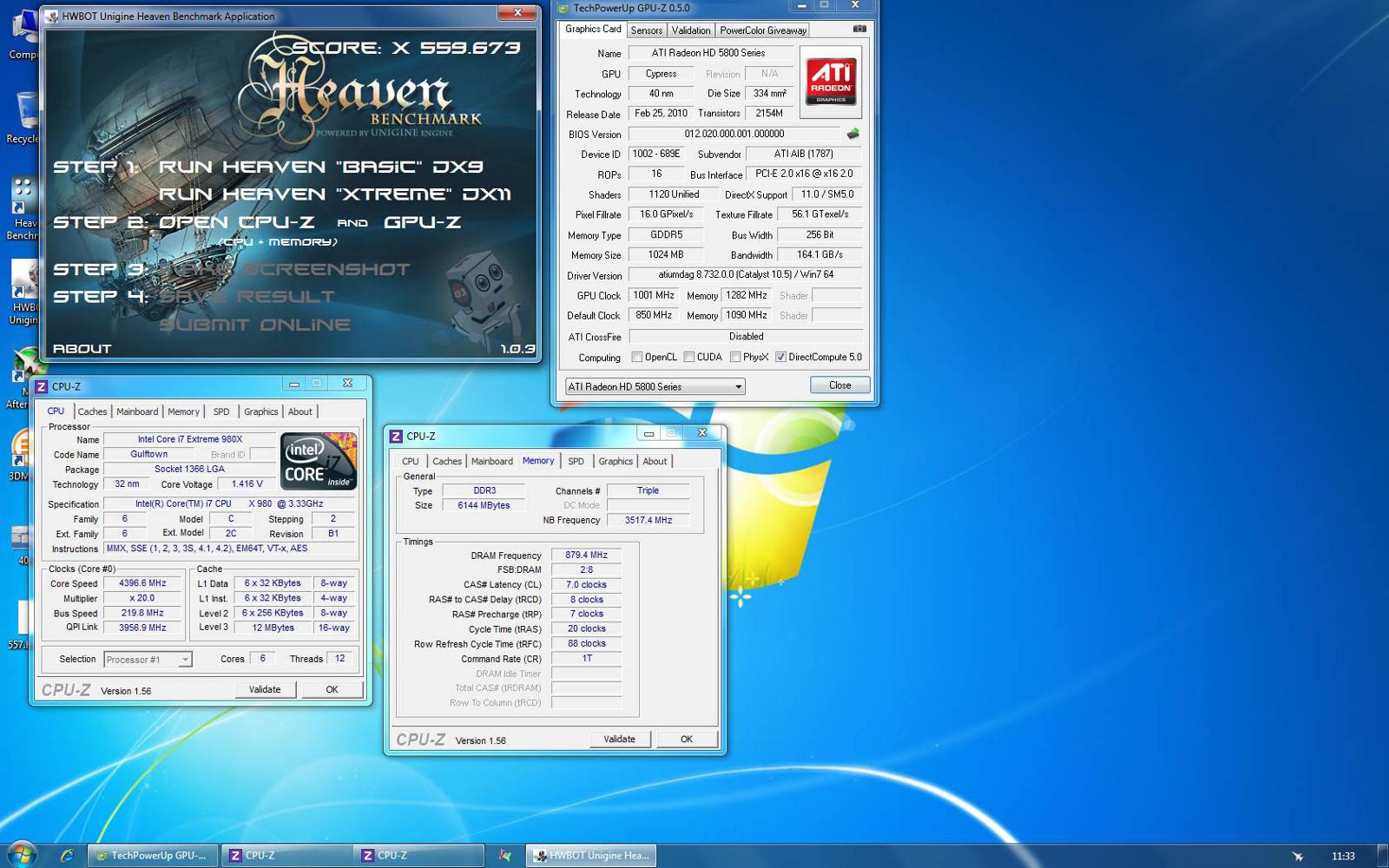Toggle the DirectCompute 5.0 checkbox
Image resolution: width=1389 pixels, height=868 pixels.
coord(780,357)
